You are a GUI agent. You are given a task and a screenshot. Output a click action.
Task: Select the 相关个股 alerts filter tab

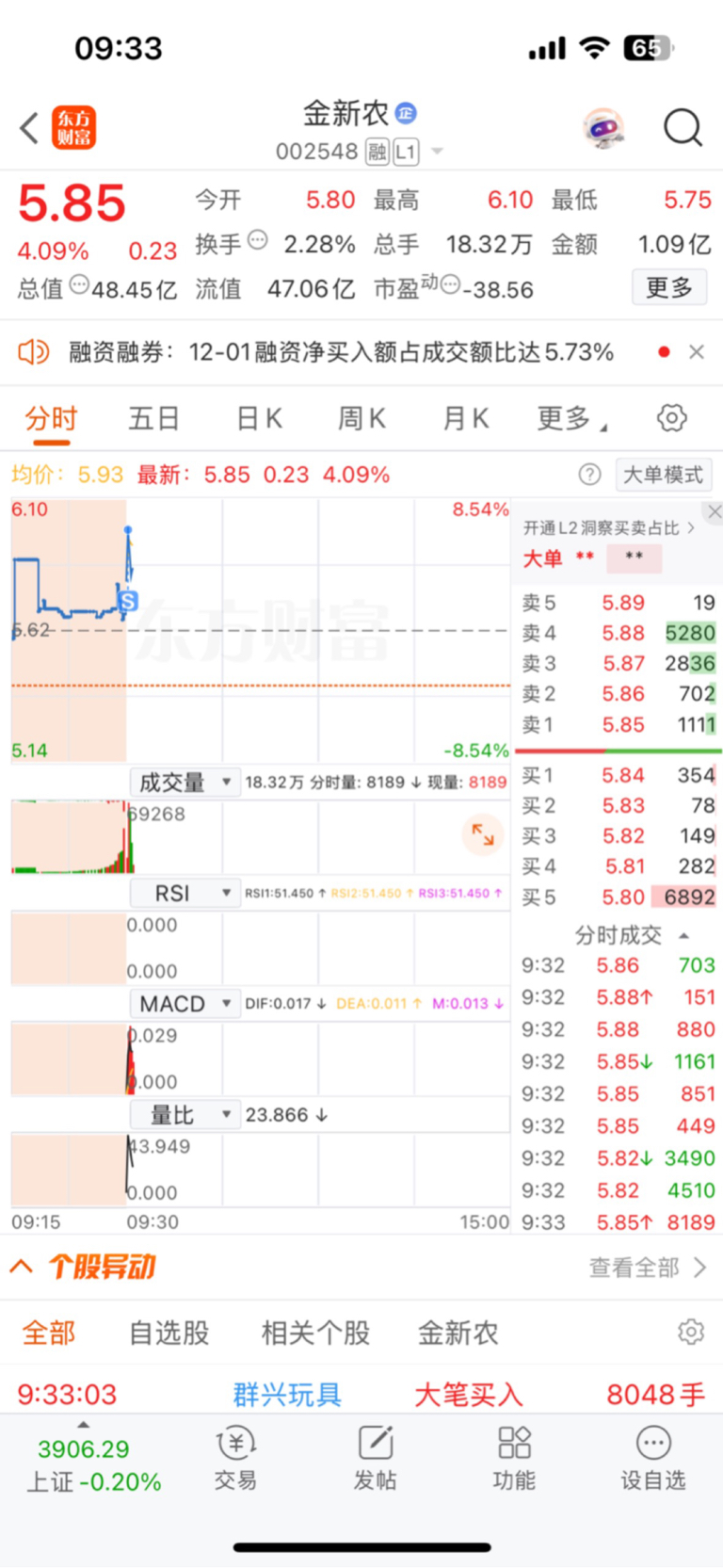click(315, 1334)
